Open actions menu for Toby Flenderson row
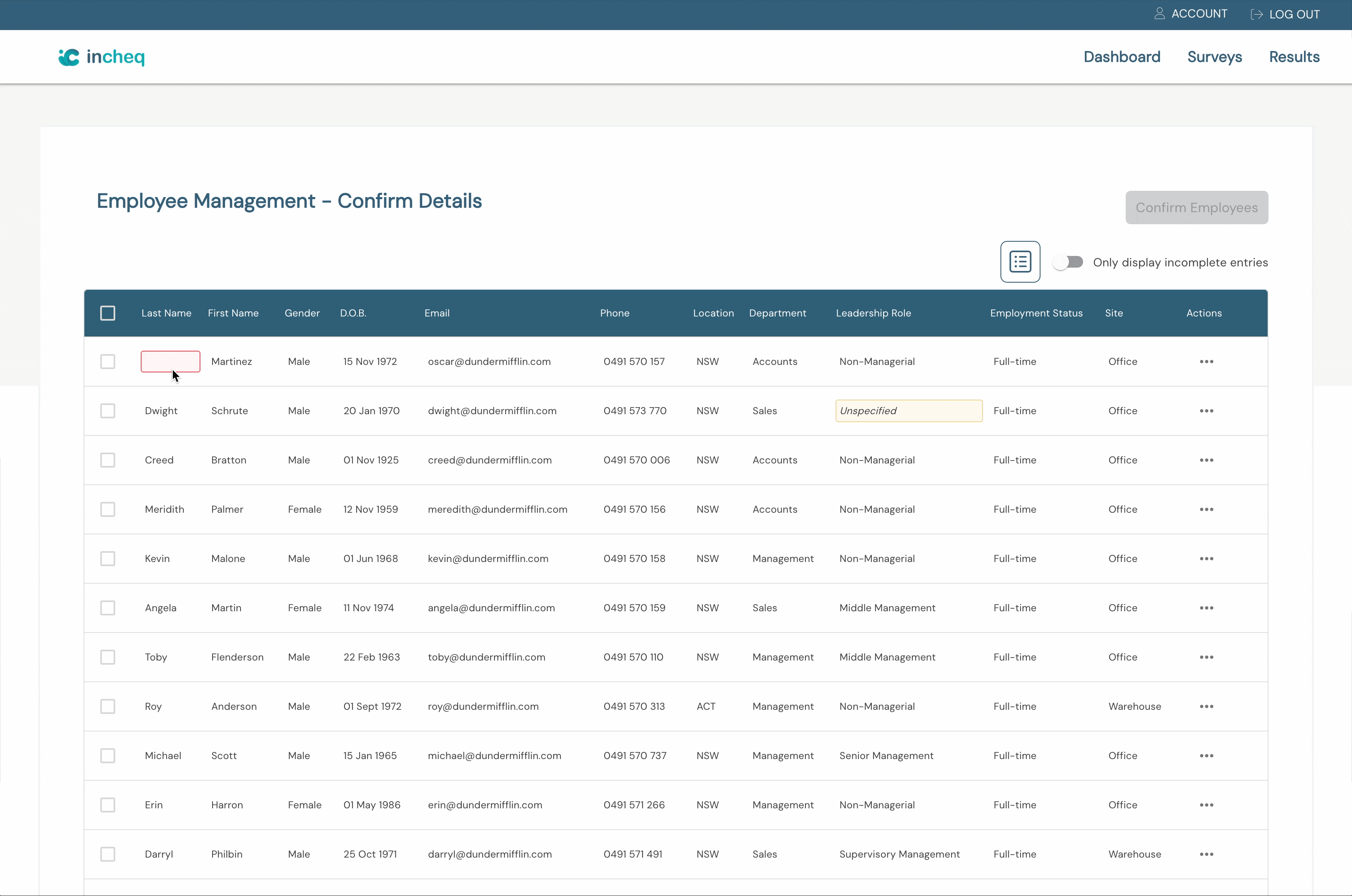Image resolution: width=1352 pixels, height=896 pixels. [x=1206, y=657]
